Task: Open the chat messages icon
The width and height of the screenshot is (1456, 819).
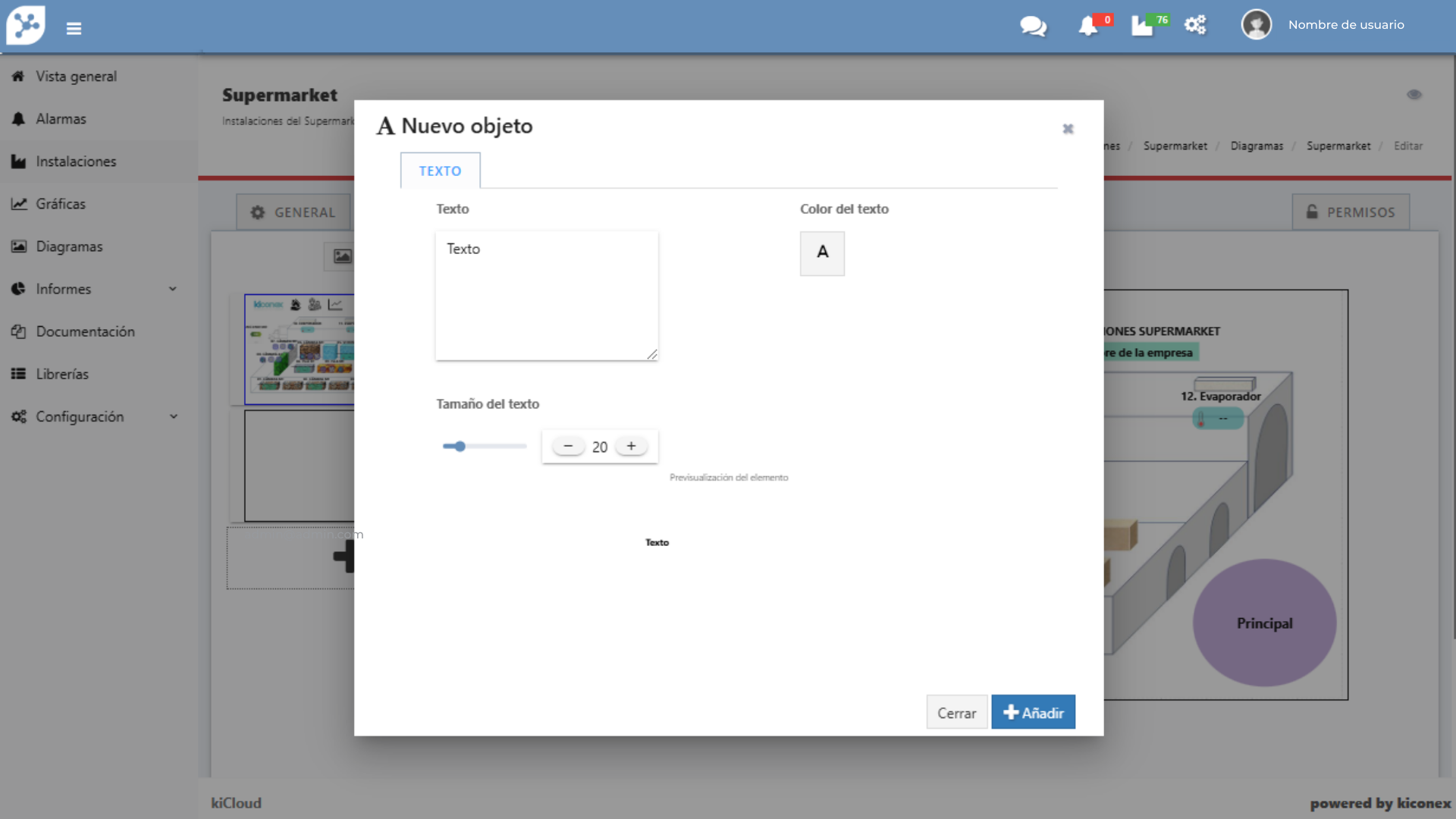Action: coord(1033,26)
